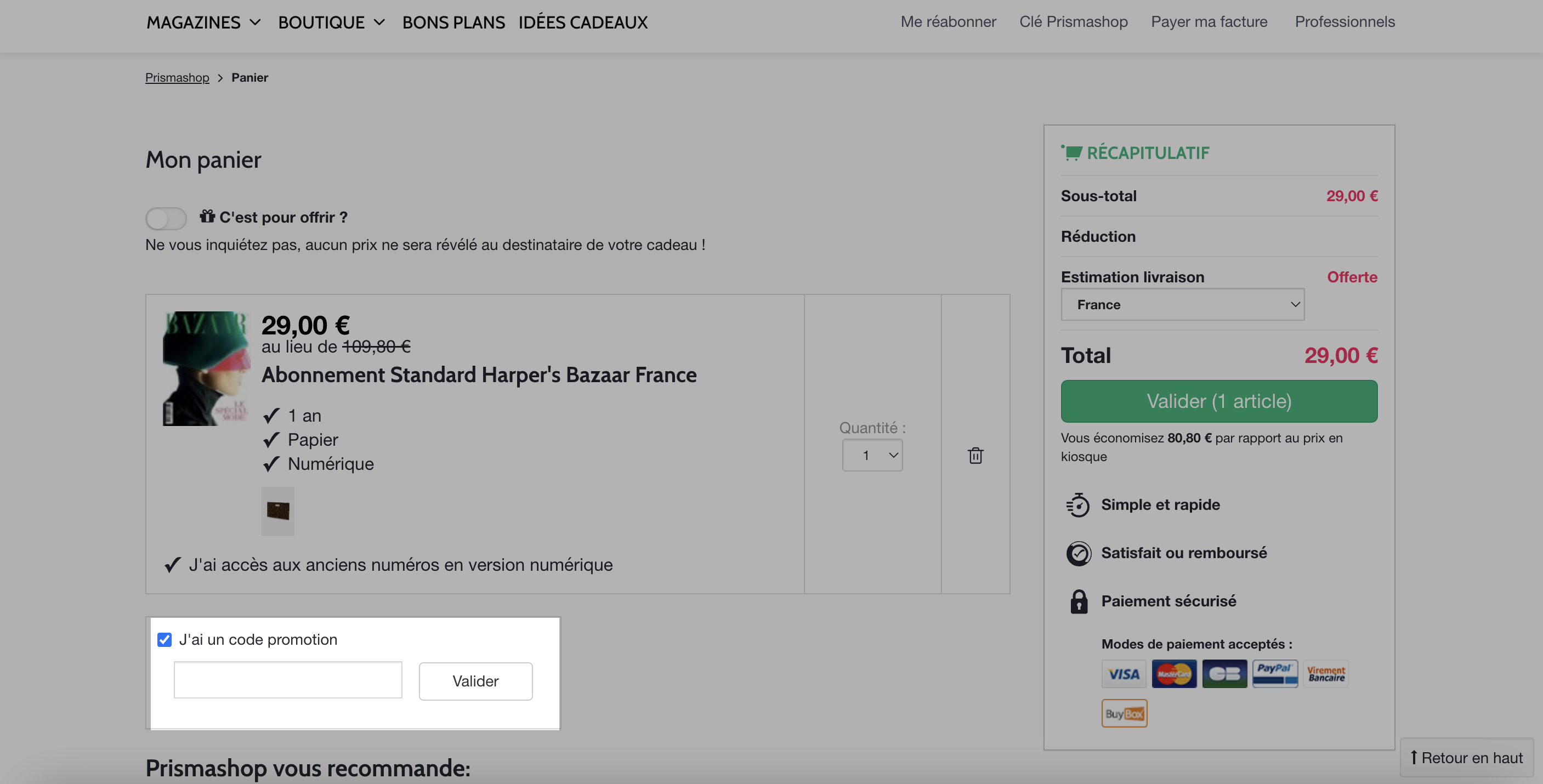
Task: Expand the BOUTIQUE menu
Action: (331, 22)
